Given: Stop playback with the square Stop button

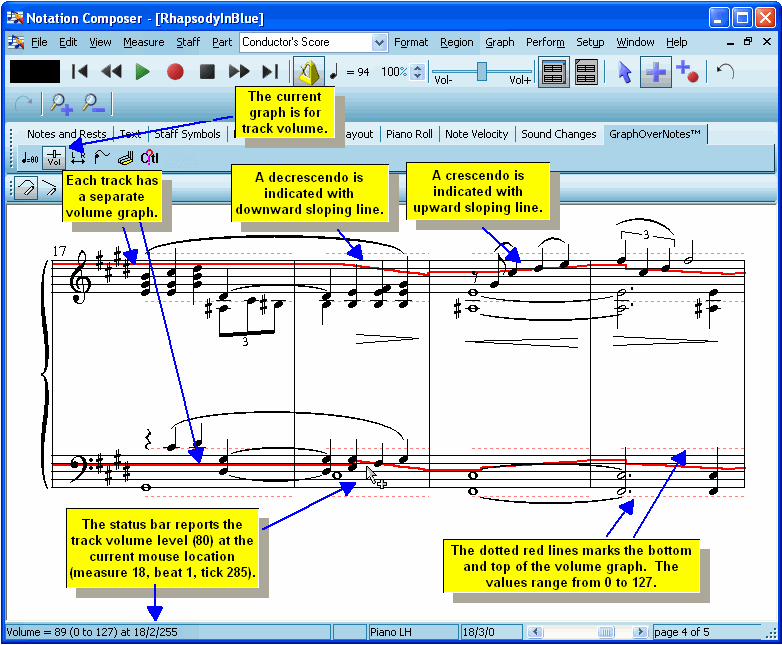Looking at the screenshot, I should click(207, 72).
